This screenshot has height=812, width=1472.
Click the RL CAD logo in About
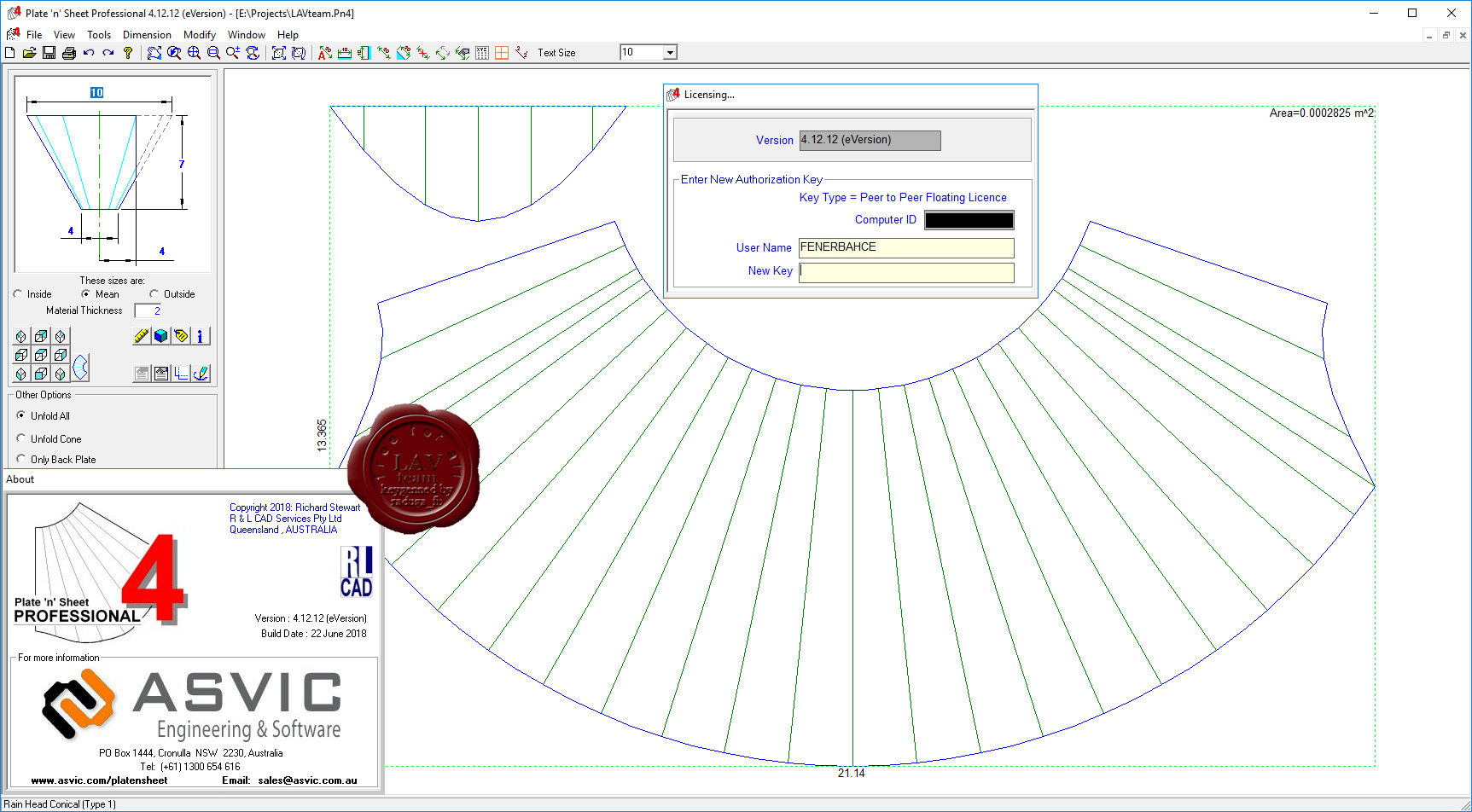(x=357, y=571)
